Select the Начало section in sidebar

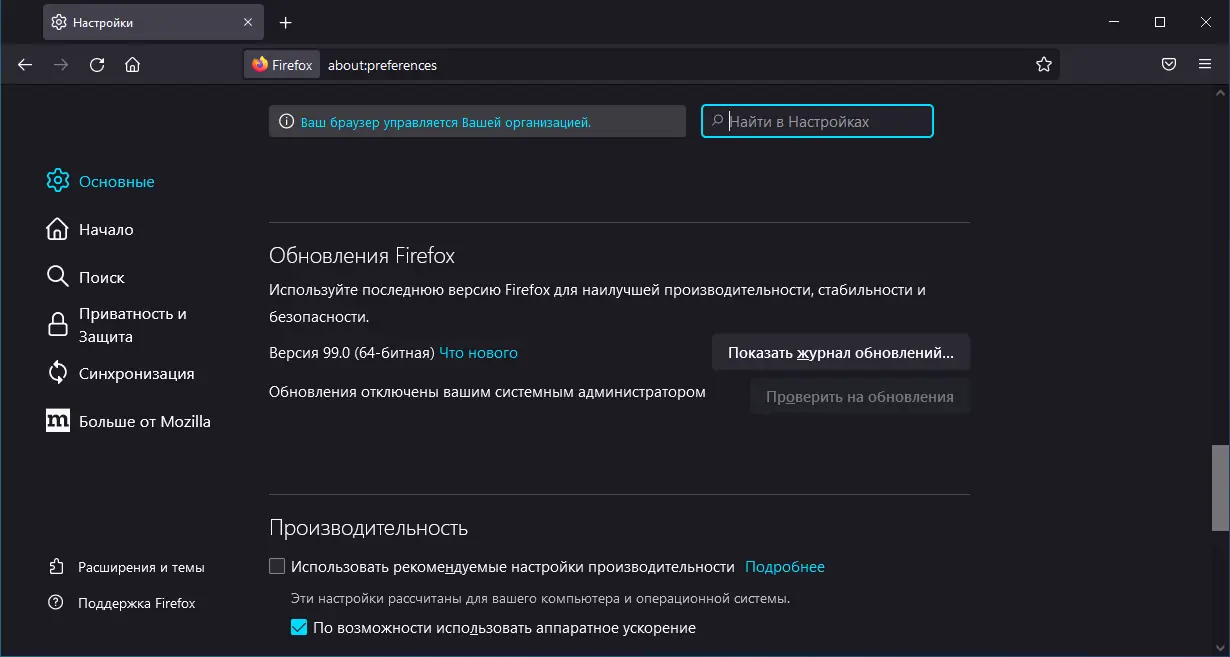pos(106,229)
